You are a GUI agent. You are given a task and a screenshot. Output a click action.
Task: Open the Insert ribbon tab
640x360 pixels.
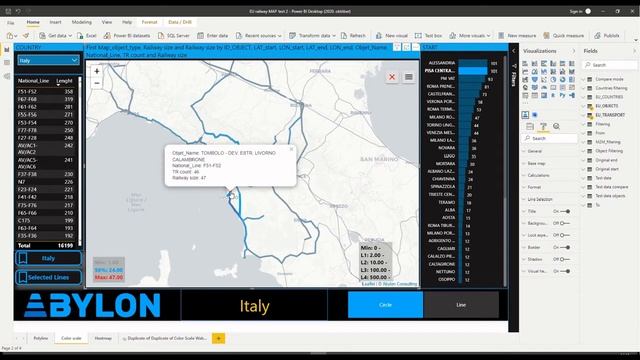click(56, 22)
